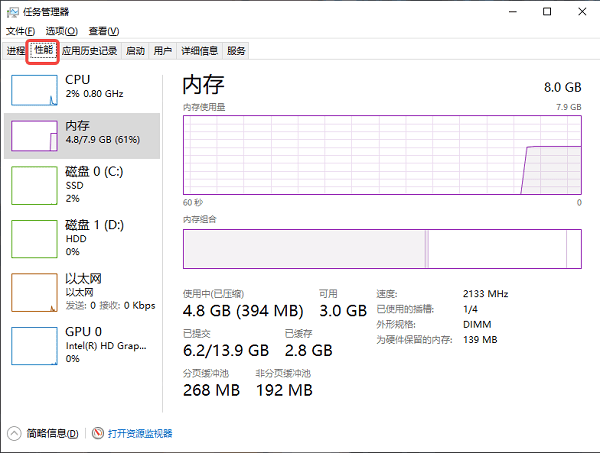Open the 文件 (File) menu

(20, 32)
